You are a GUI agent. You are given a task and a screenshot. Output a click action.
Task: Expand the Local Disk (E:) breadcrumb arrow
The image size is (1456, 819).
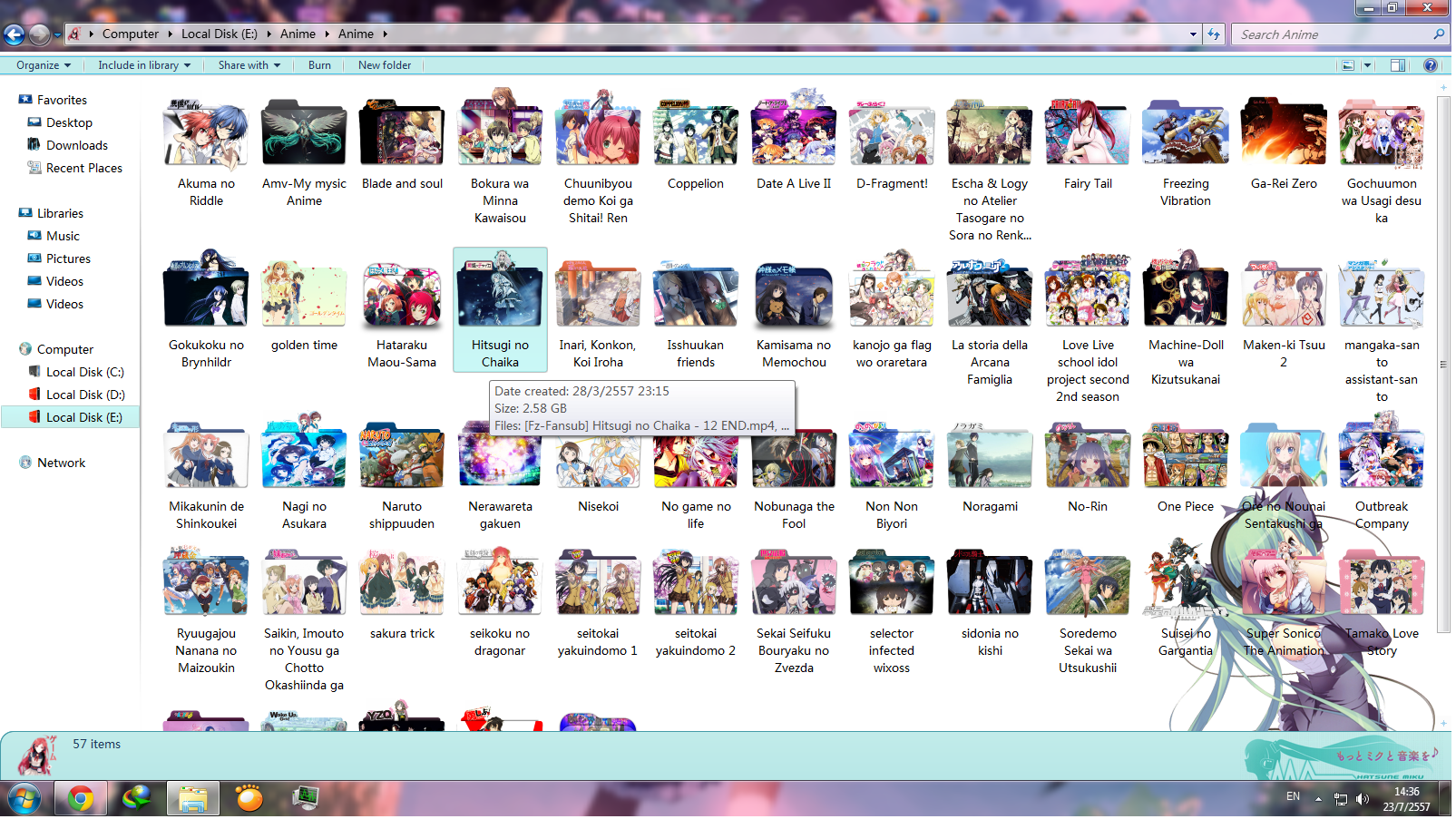(269, 34)
